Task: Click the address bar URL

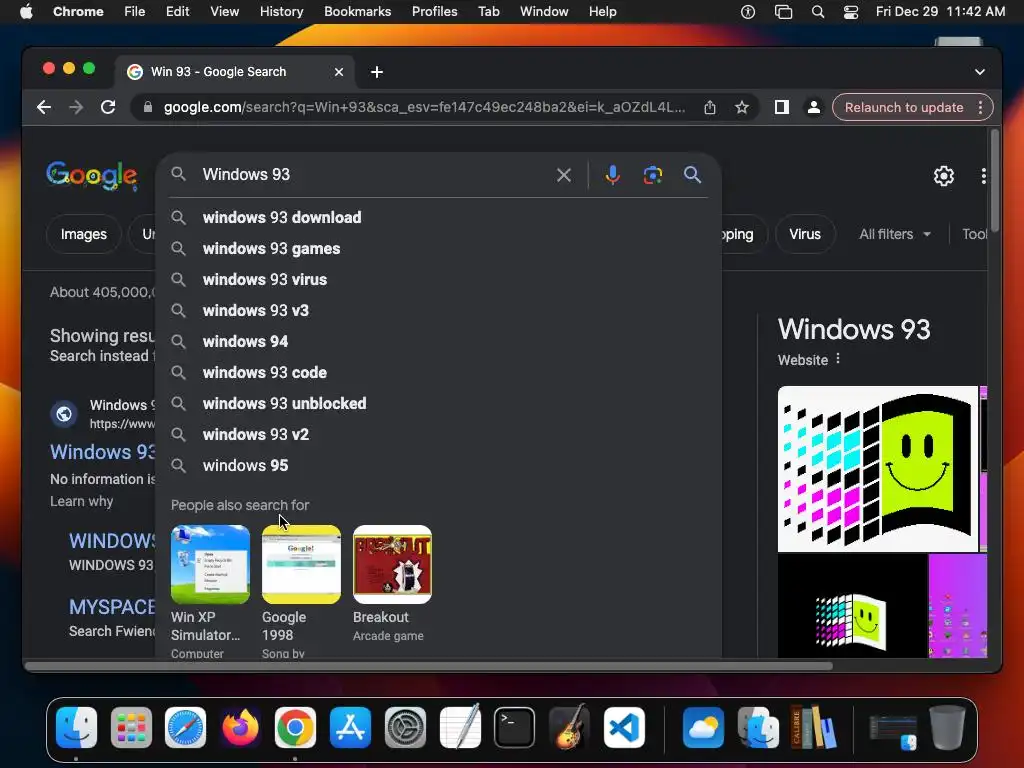Action: click(424, 107)
